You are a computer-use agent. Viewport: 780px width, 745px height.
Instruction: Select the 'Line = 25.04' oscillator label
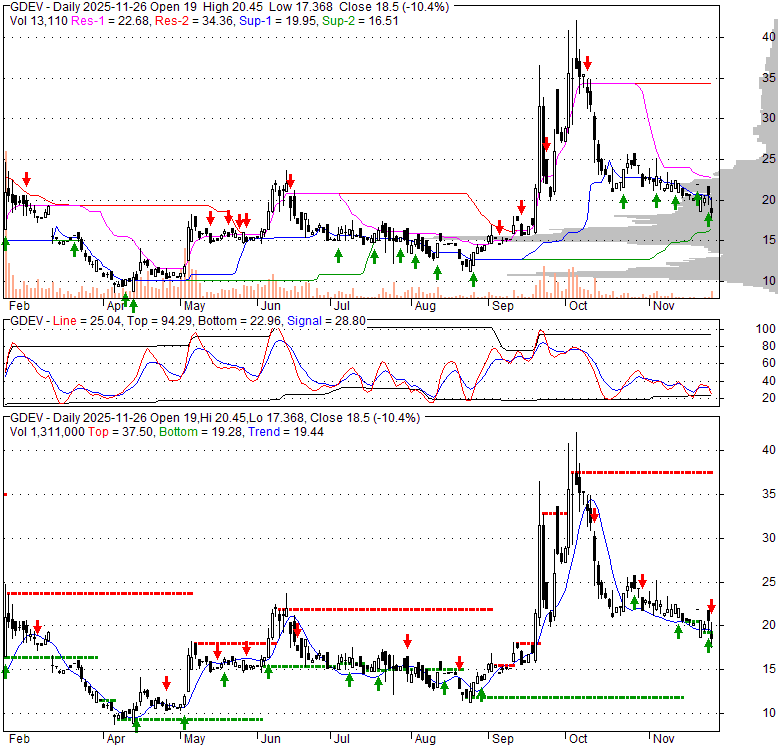pos(87,321)
